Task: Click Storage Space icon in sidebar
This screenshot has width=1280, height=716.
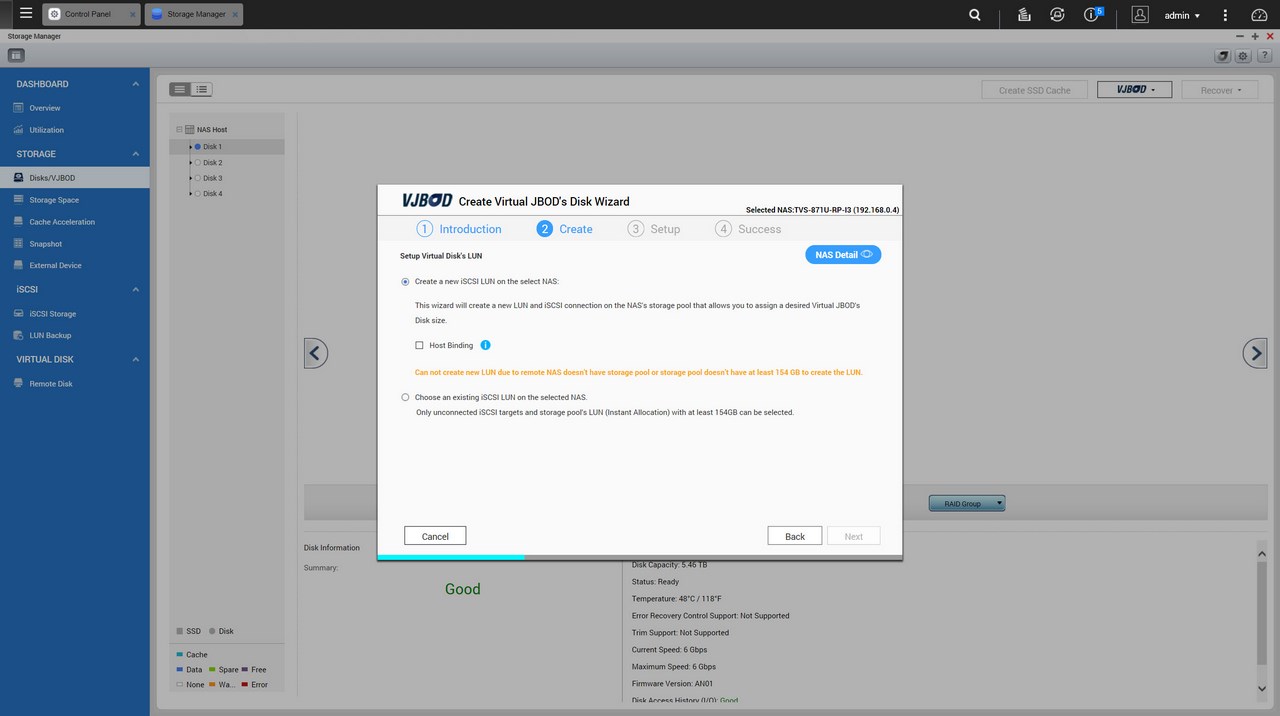Action: pyautogui.click(x=18, y=200)
